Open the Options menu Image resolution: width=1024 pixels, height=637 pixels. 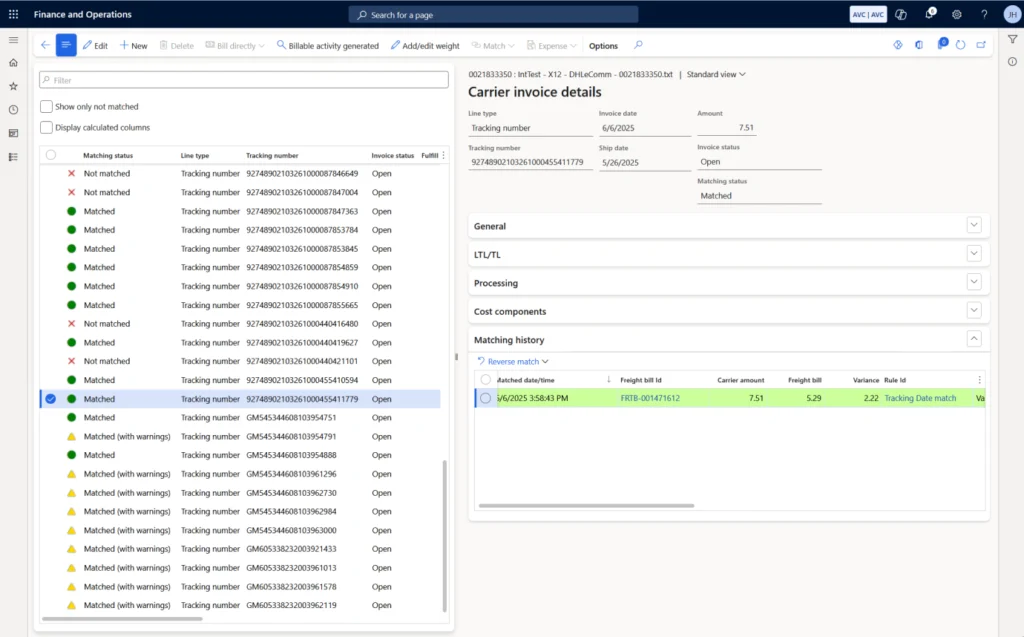coord(603,45)
